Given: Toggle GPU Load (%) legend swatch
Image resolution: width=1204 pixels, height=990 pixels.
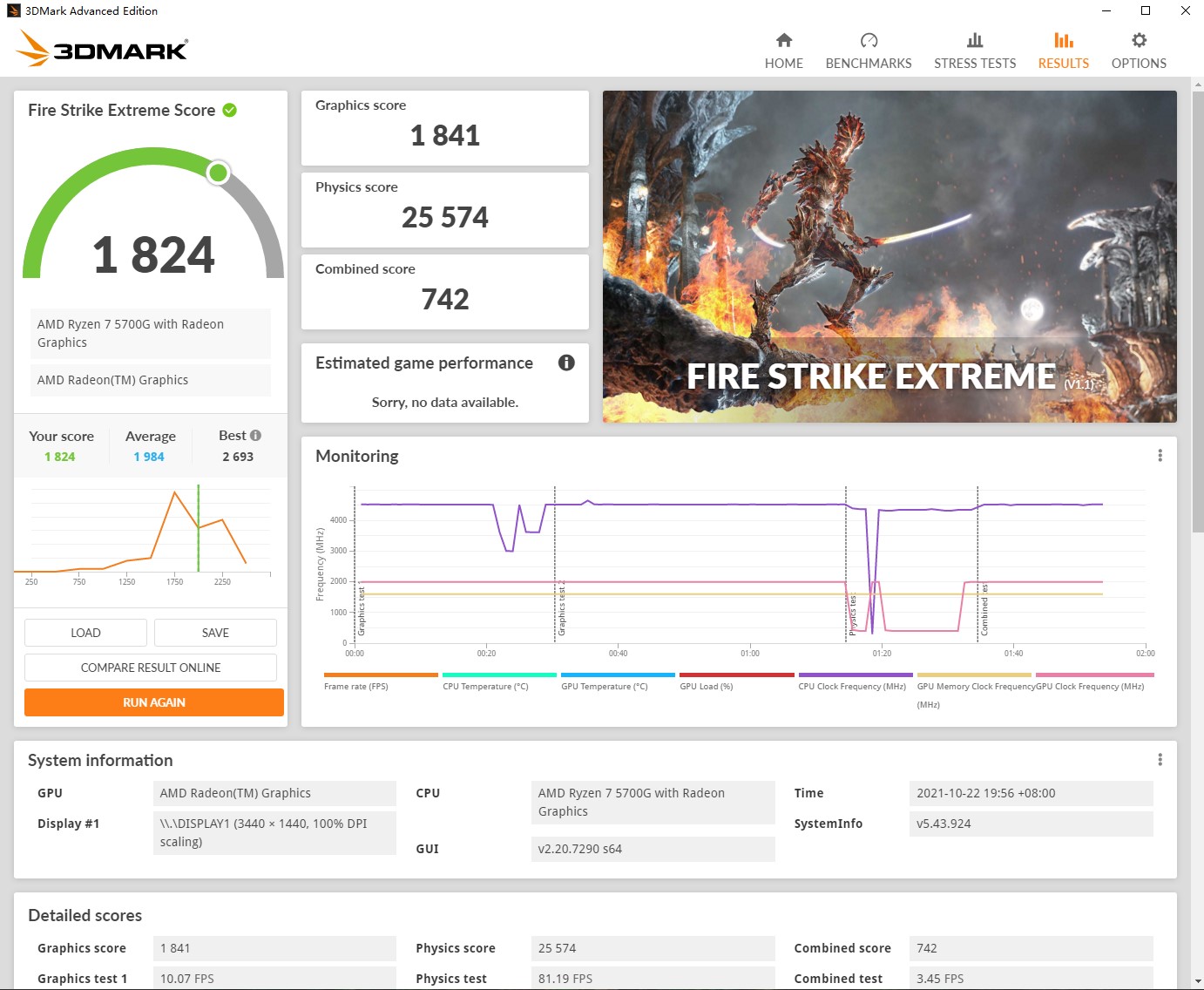Looking at the screenshot, I should [737, 675].
